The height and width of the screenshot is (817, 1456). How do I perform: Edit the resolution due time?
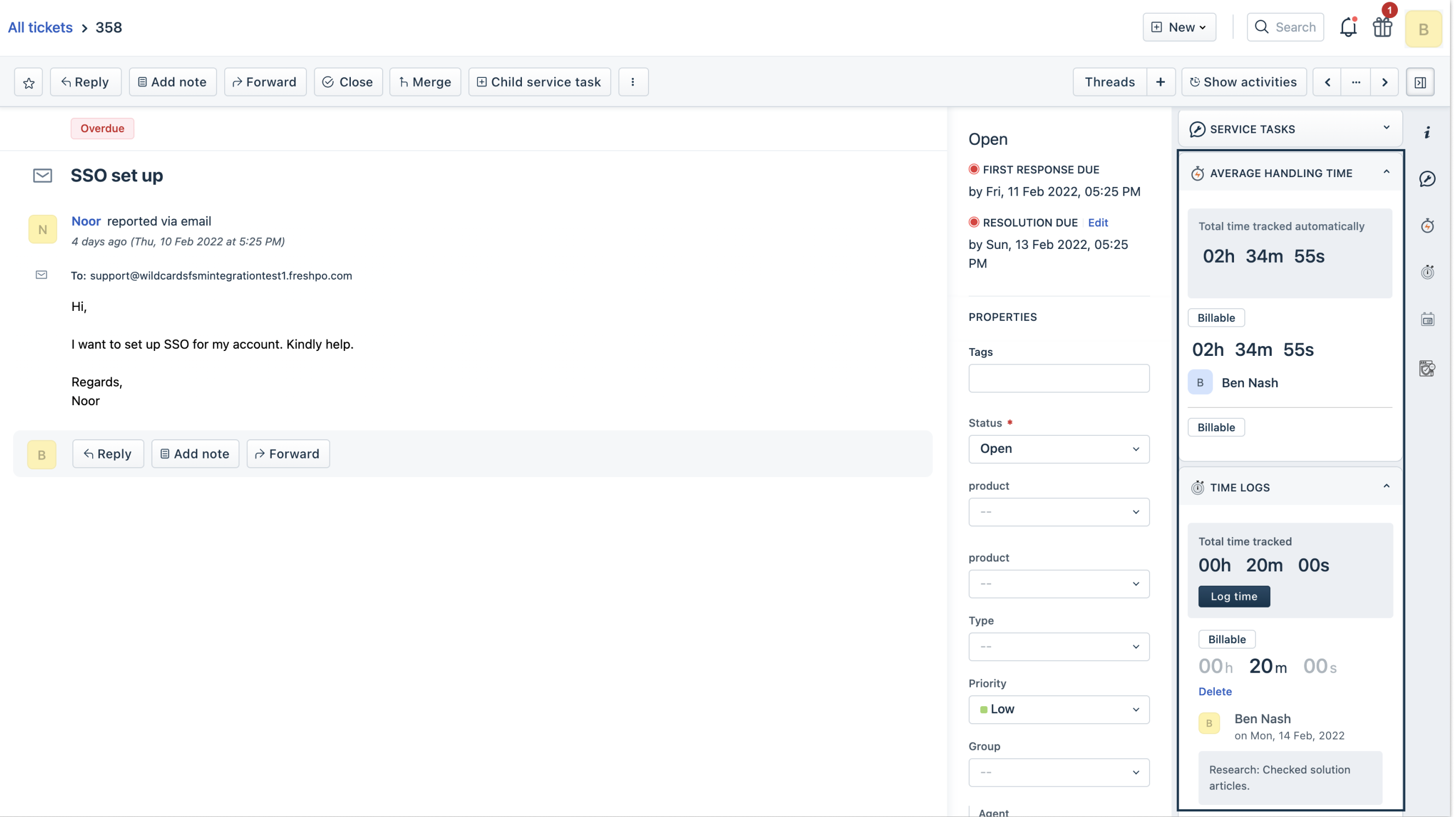click(1097, 223)
